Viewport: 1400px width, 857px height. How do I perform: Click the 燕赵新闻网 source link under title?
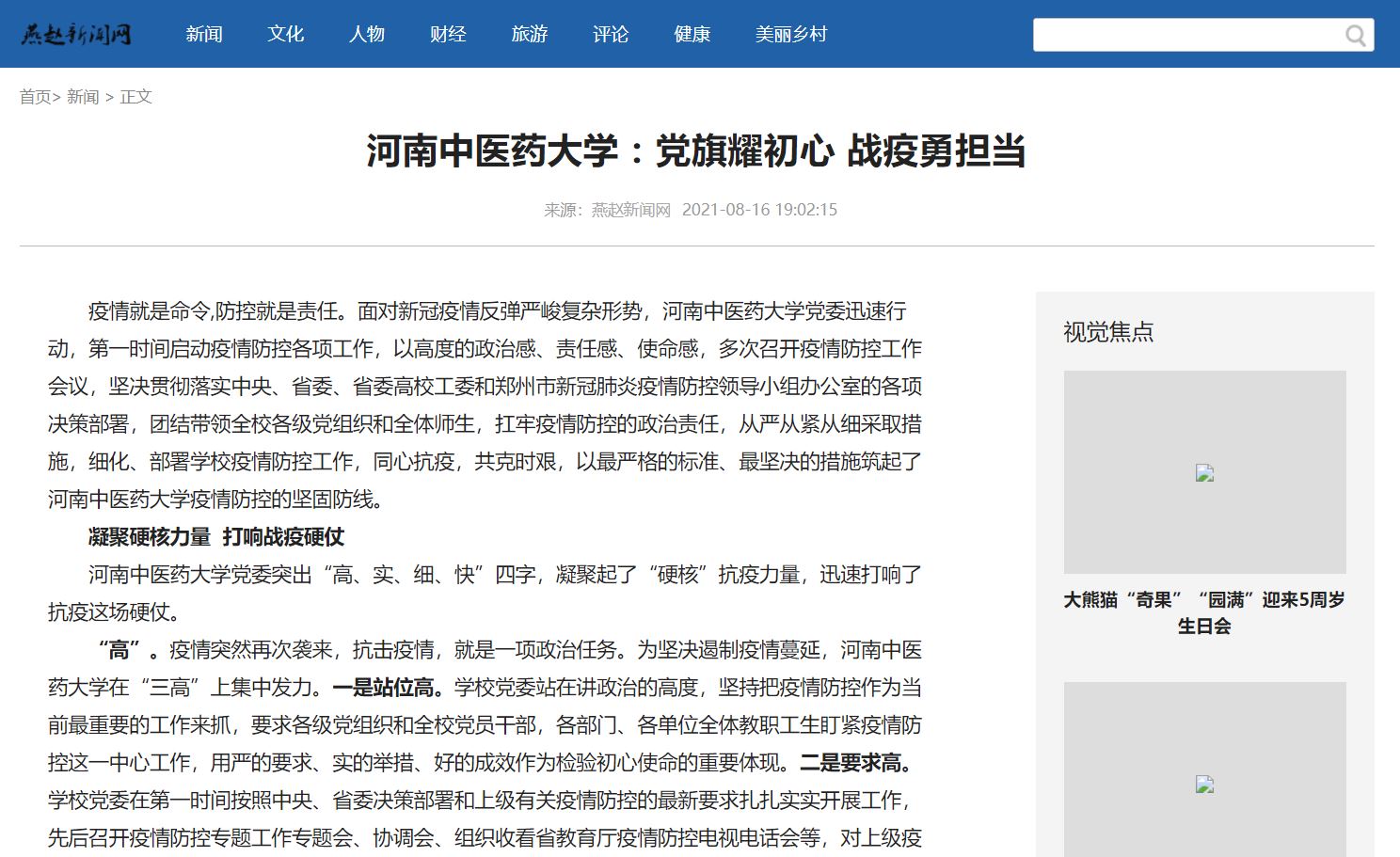[x=630, y=210]
